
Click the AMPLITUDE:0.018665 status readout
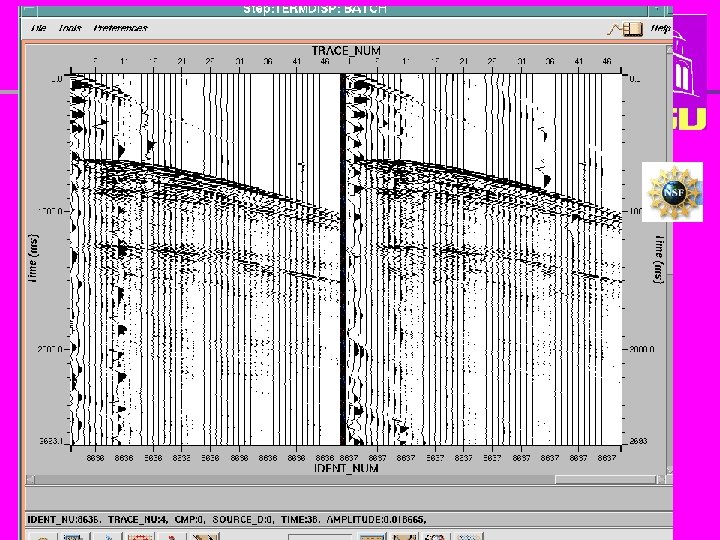pyautogui.click(x=376, y=520)
